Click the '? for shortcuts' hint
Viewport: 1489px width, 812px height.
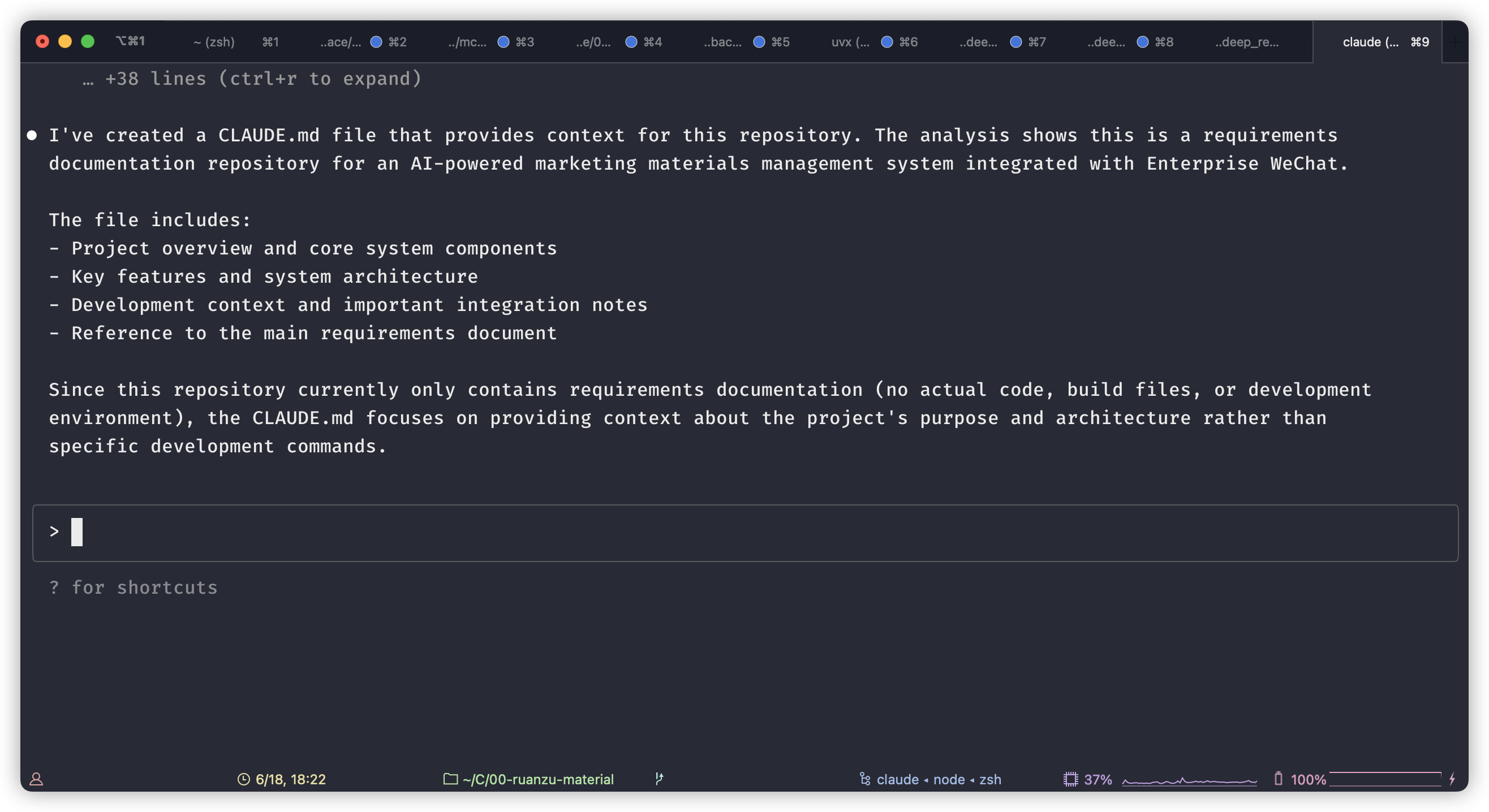click(x=133, y=587)
